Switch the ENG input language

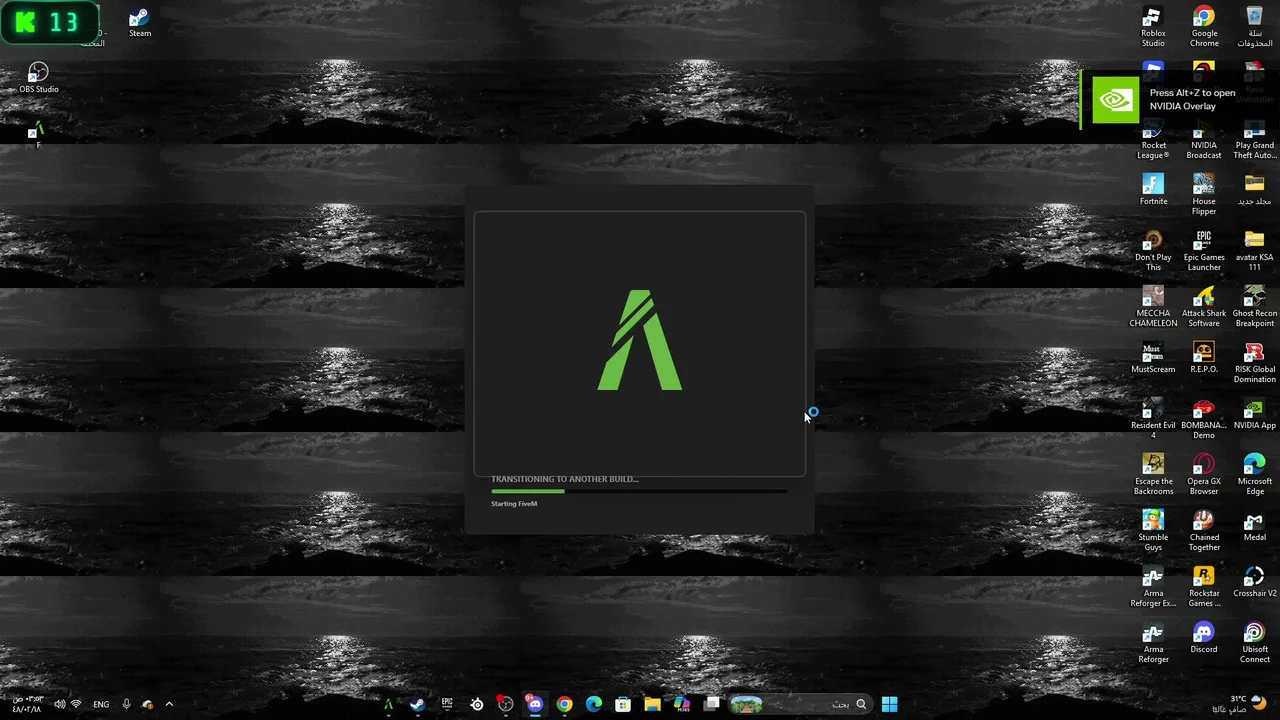tap(101, 705)
